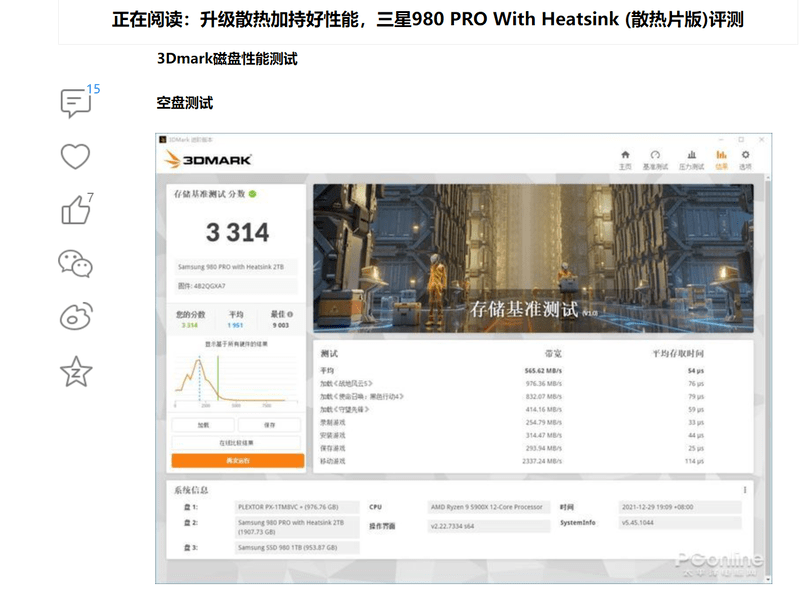Open the three-dot menu in 系统信息
This screenshot has height=597, width=800.
pyautogui.click(x=744, y=490)
